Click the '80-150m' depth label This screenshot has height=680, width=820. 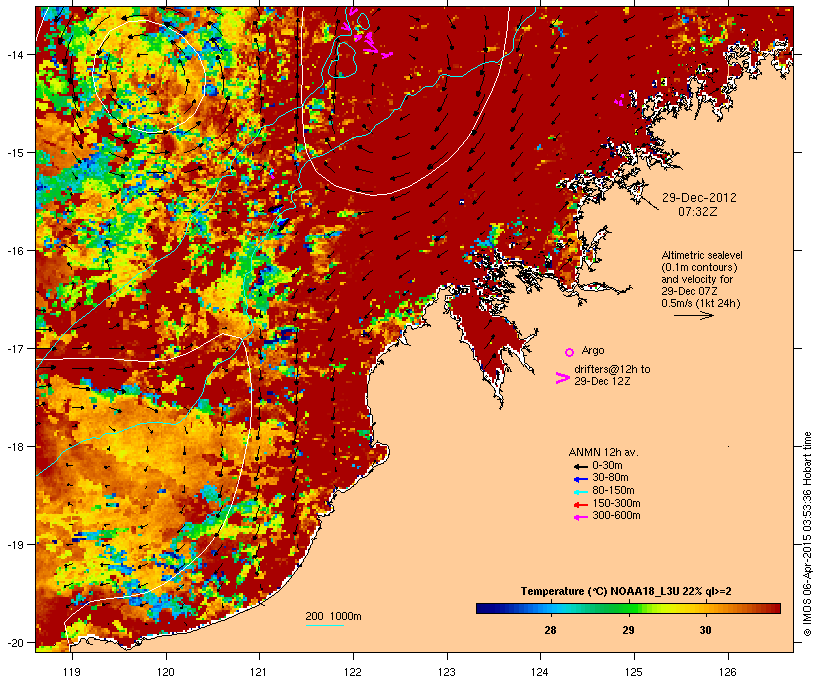[x=613, y=491]
